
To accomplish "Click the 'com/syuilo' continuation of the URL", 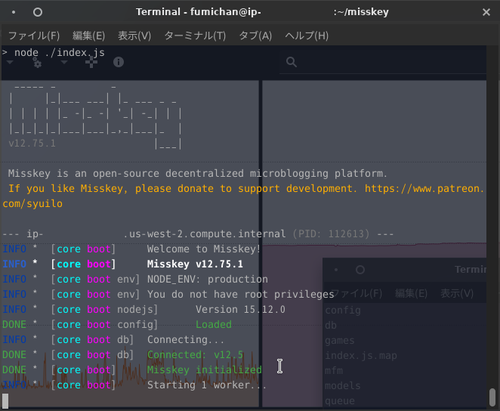I will coord(32,204).
